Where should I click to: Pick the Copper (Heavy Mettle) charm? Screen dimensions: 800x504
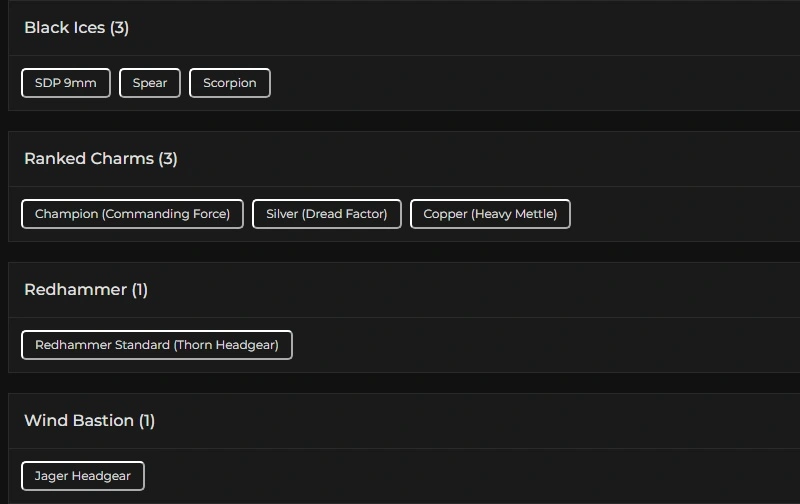490,214
